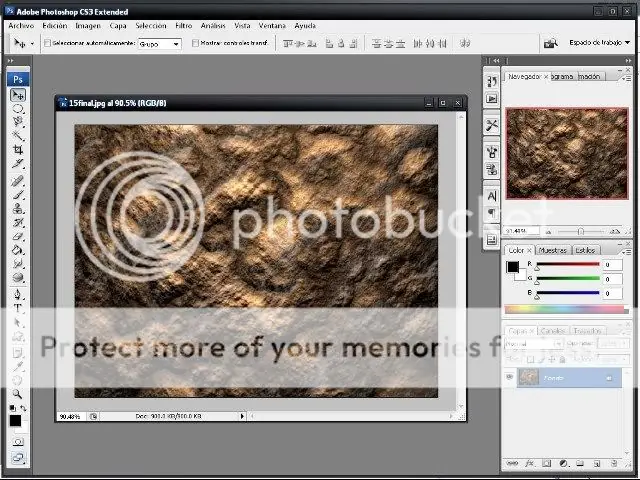The width and height of the screenshot is (640, 480).
Task: Expand the toolbox double-arrow at top
Action: (11, 60)
